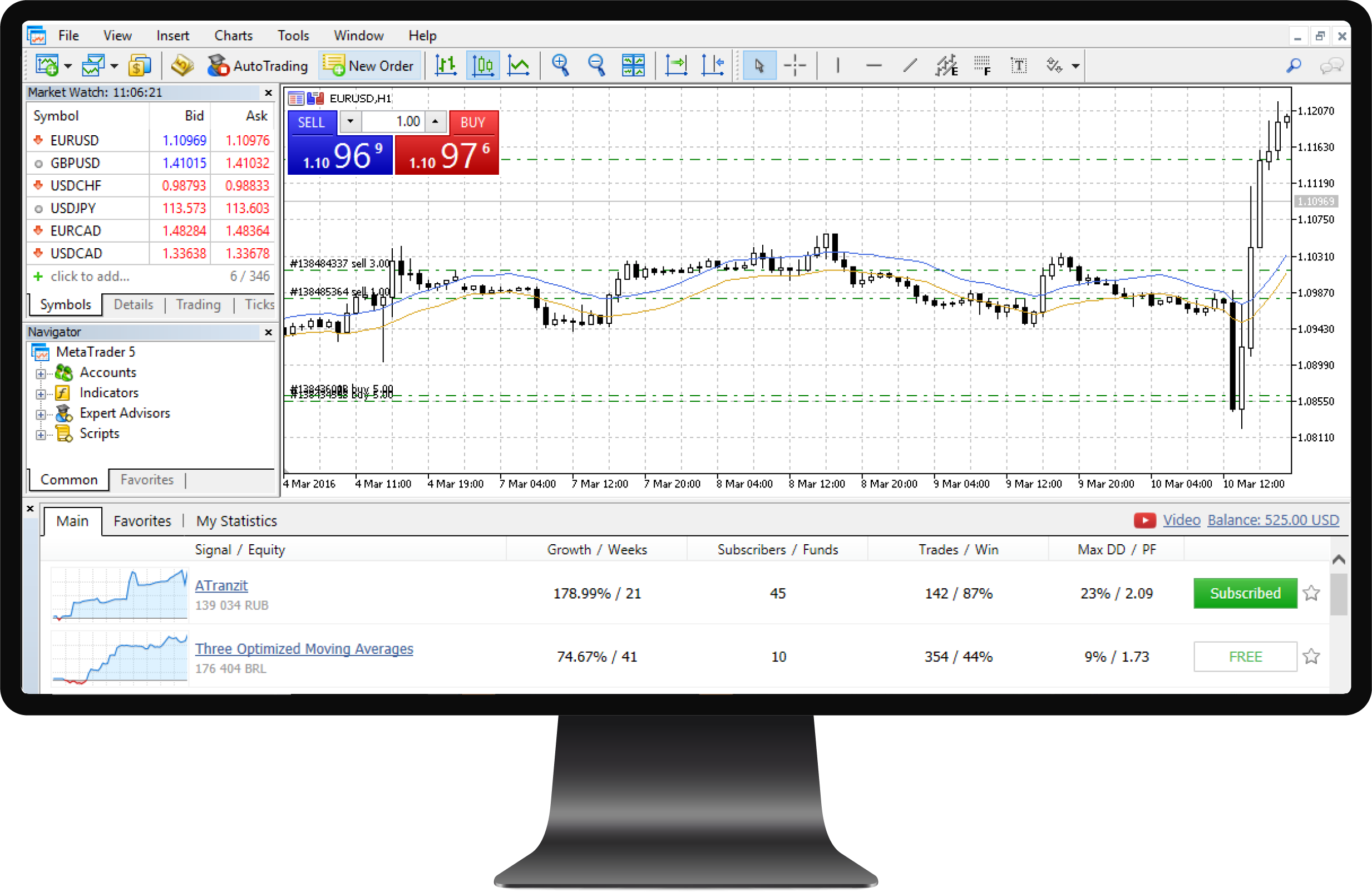Viewport: 1372px width, 892px height.
Task: Open the Charts menu
Action: pyautogui.click(x=234, y=36)
